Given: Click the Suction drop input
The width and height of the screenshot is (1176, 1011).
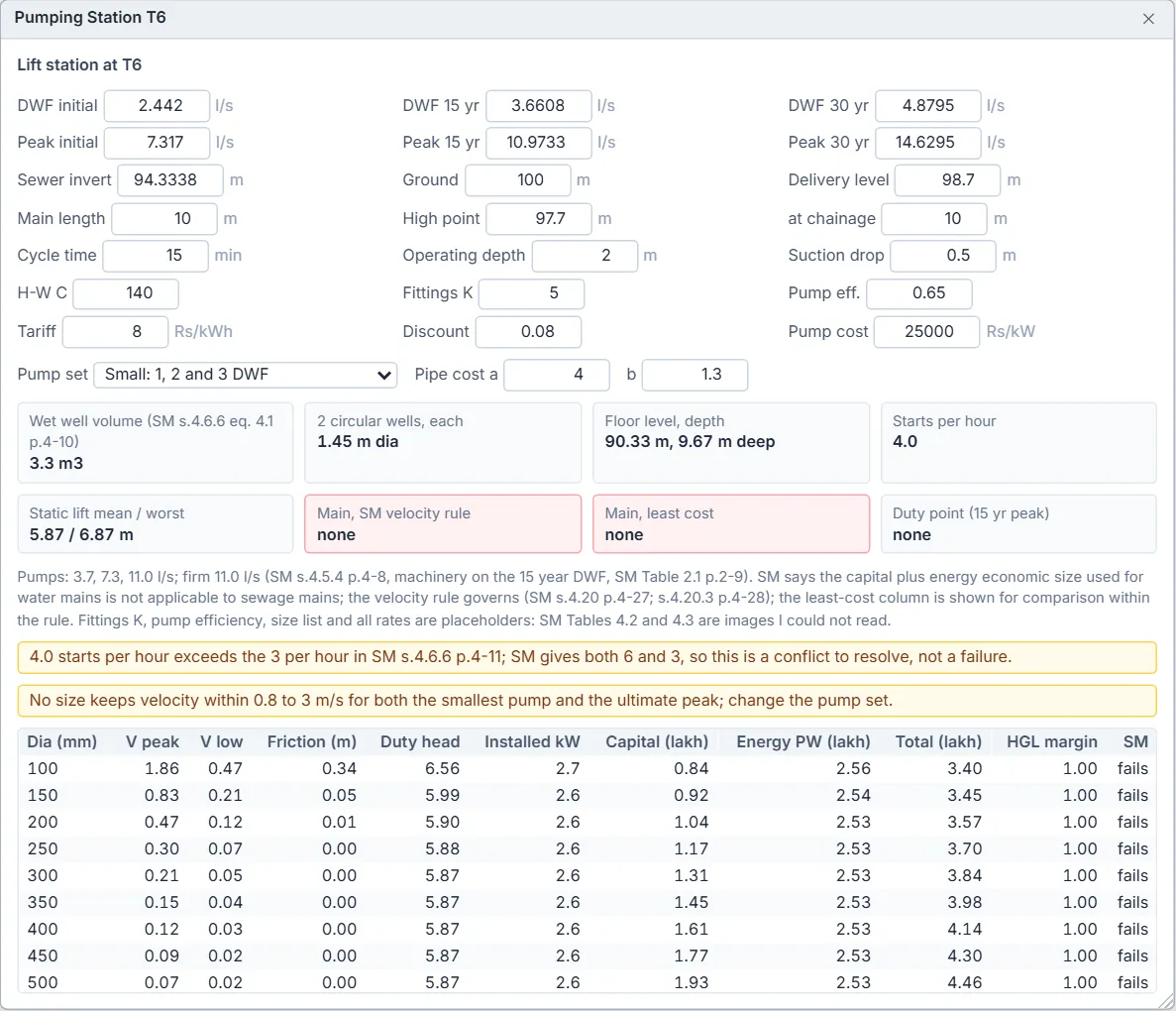Looking at the screenshot, I should pos(943,256).
